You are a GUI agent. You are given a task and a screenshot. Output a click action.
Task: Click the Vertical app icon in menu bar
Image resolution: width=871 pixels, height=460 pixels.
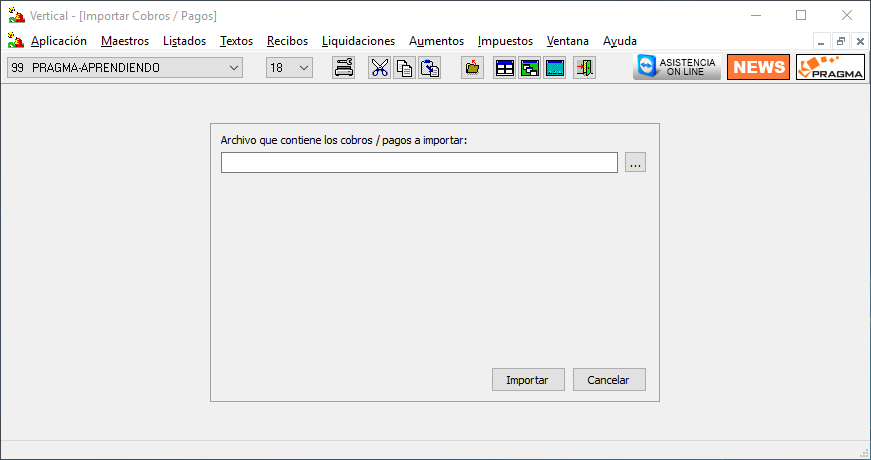[x=16, y=41]
